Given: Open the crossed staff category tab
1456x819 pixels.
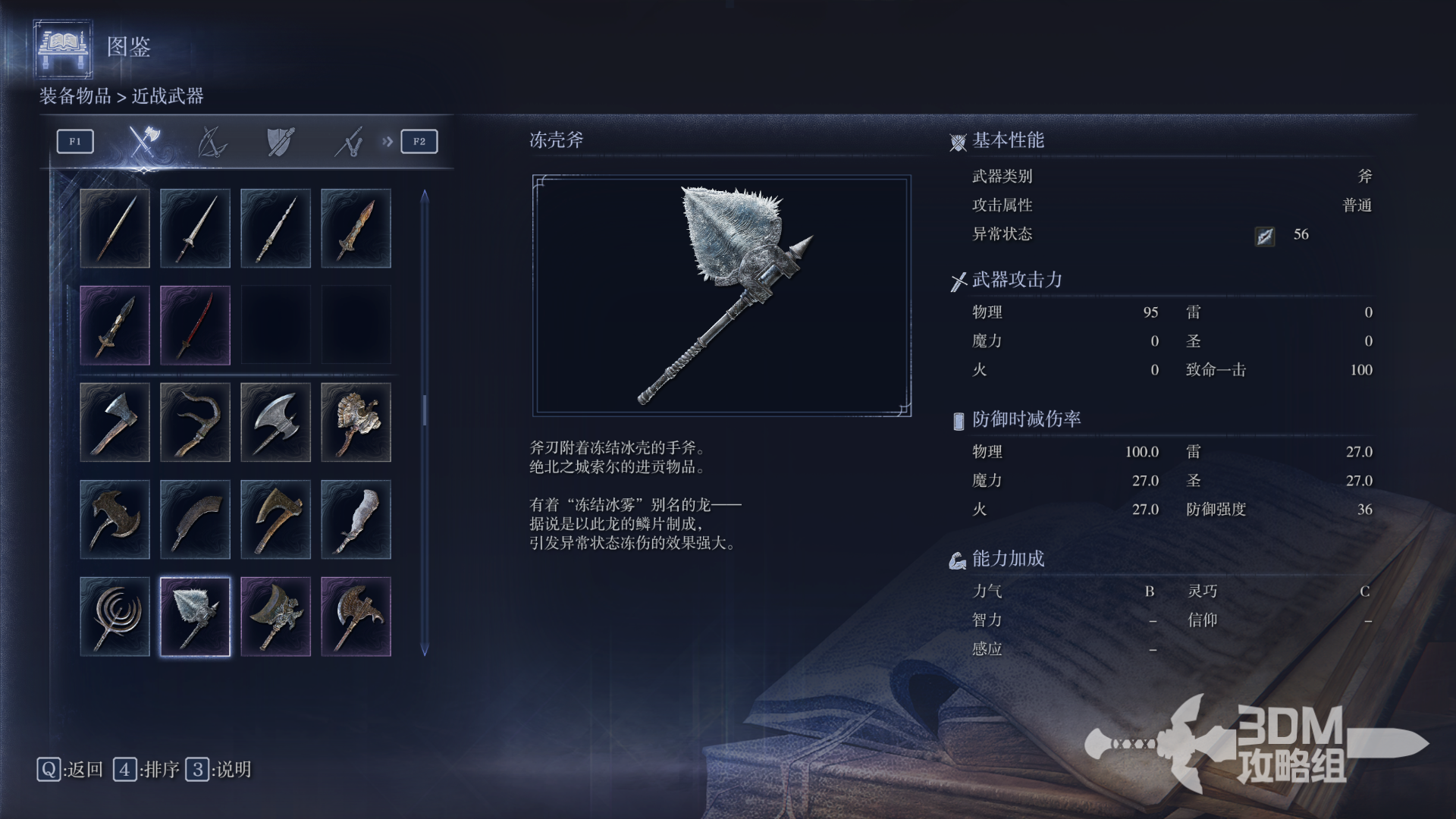Looking at the screenshot, I should pyautogui.click(x=349, y=141).
